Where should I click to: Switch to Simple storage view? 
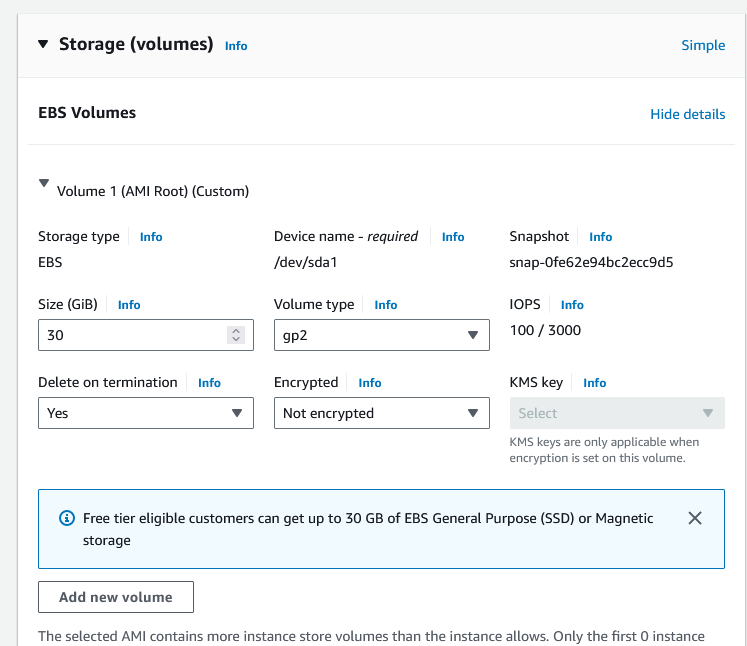point(703,45)
